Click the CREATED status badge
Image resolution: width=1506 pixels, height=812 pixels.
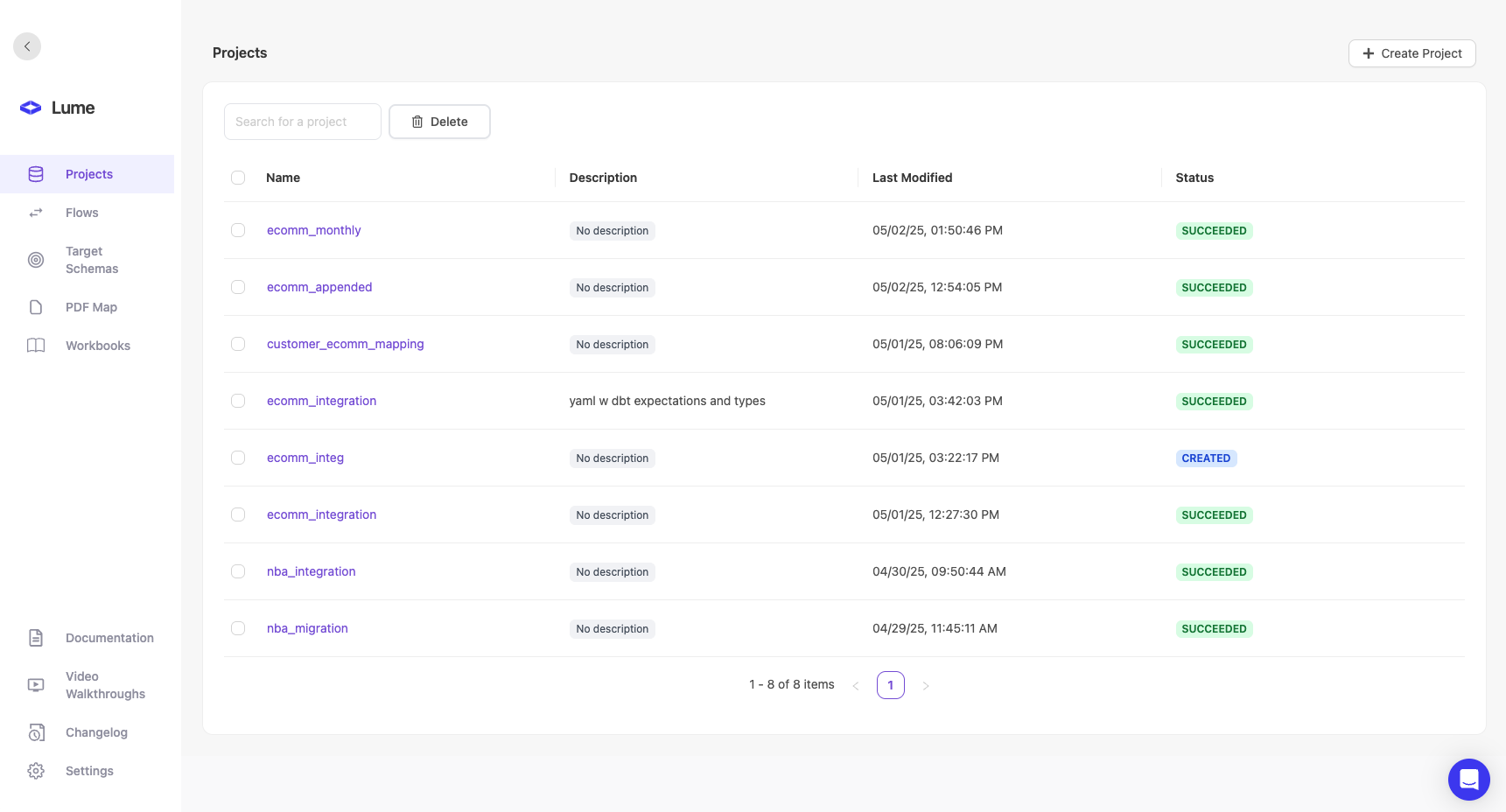(1206, 458)
